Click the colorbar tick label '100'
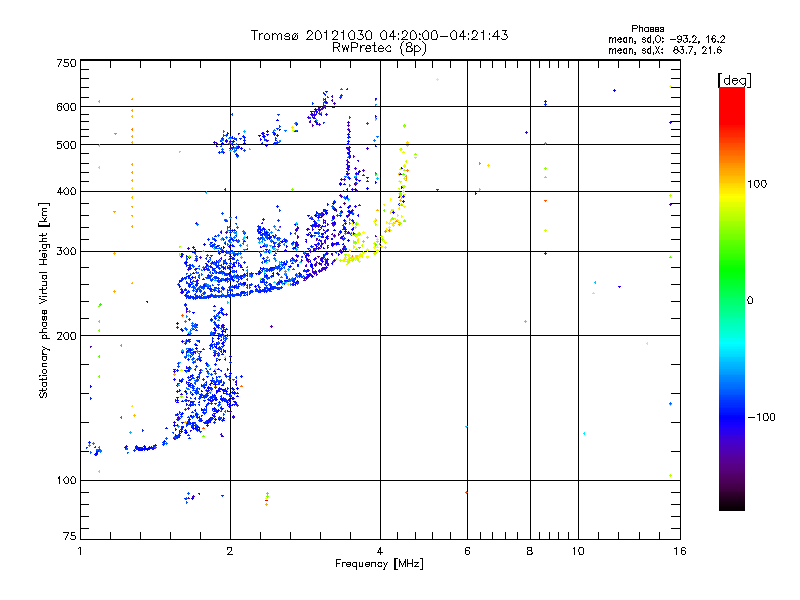Image resolution: width=800 pixels, height=600 pixels. 757,184
